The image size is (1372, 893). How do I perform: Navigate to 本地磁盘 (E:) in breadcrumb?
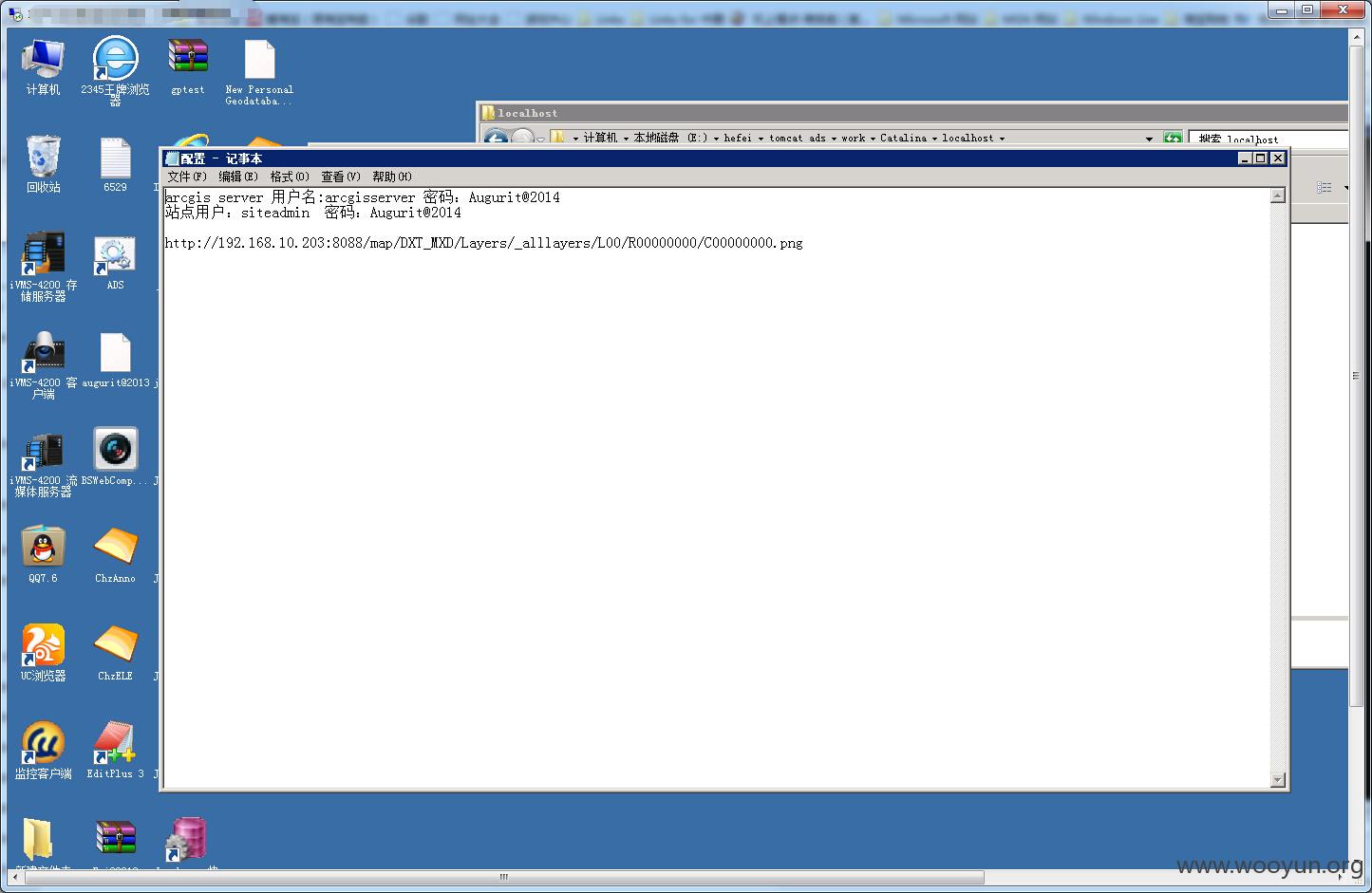click(670, 139)
